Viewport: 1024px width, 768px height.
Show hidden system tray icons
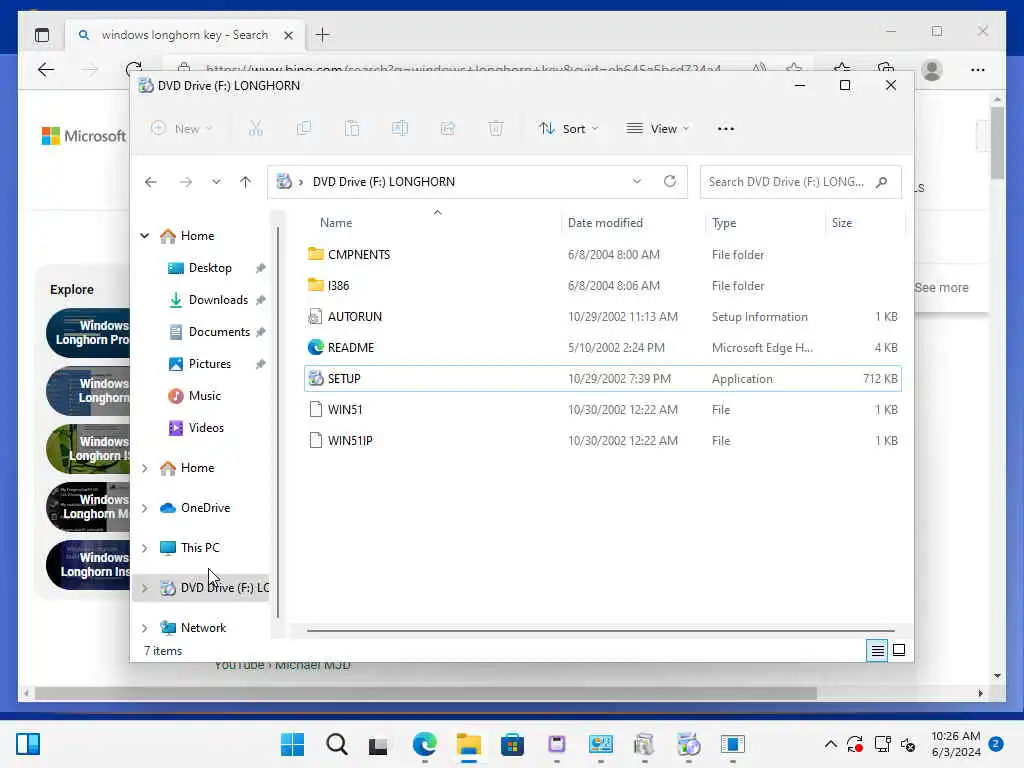(x=830, y=744)
